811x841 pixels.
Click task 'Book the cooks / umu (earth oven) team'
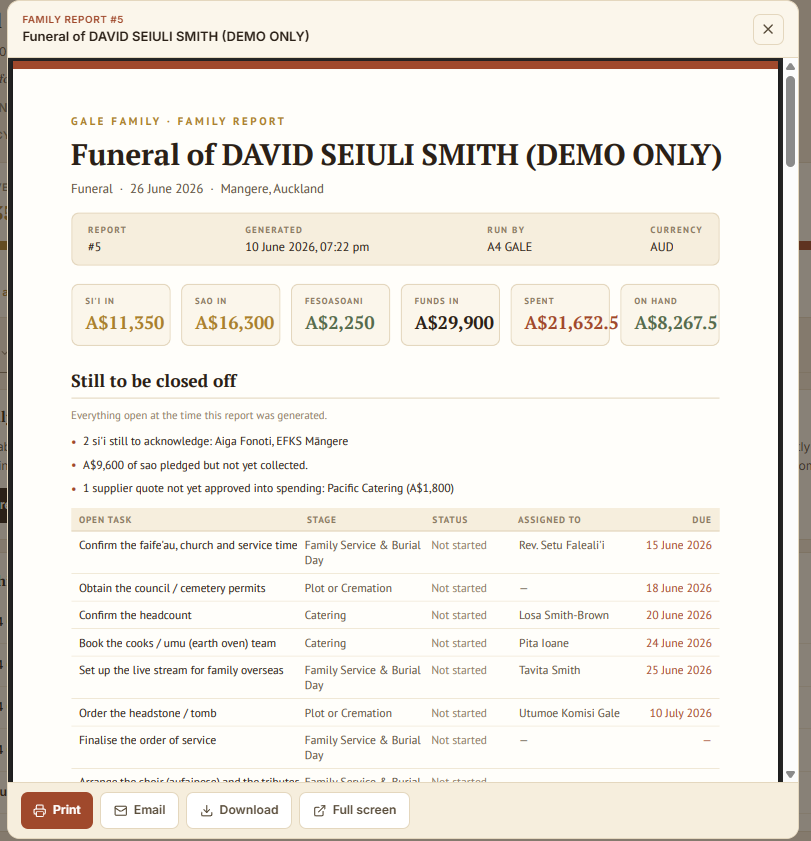178,643
